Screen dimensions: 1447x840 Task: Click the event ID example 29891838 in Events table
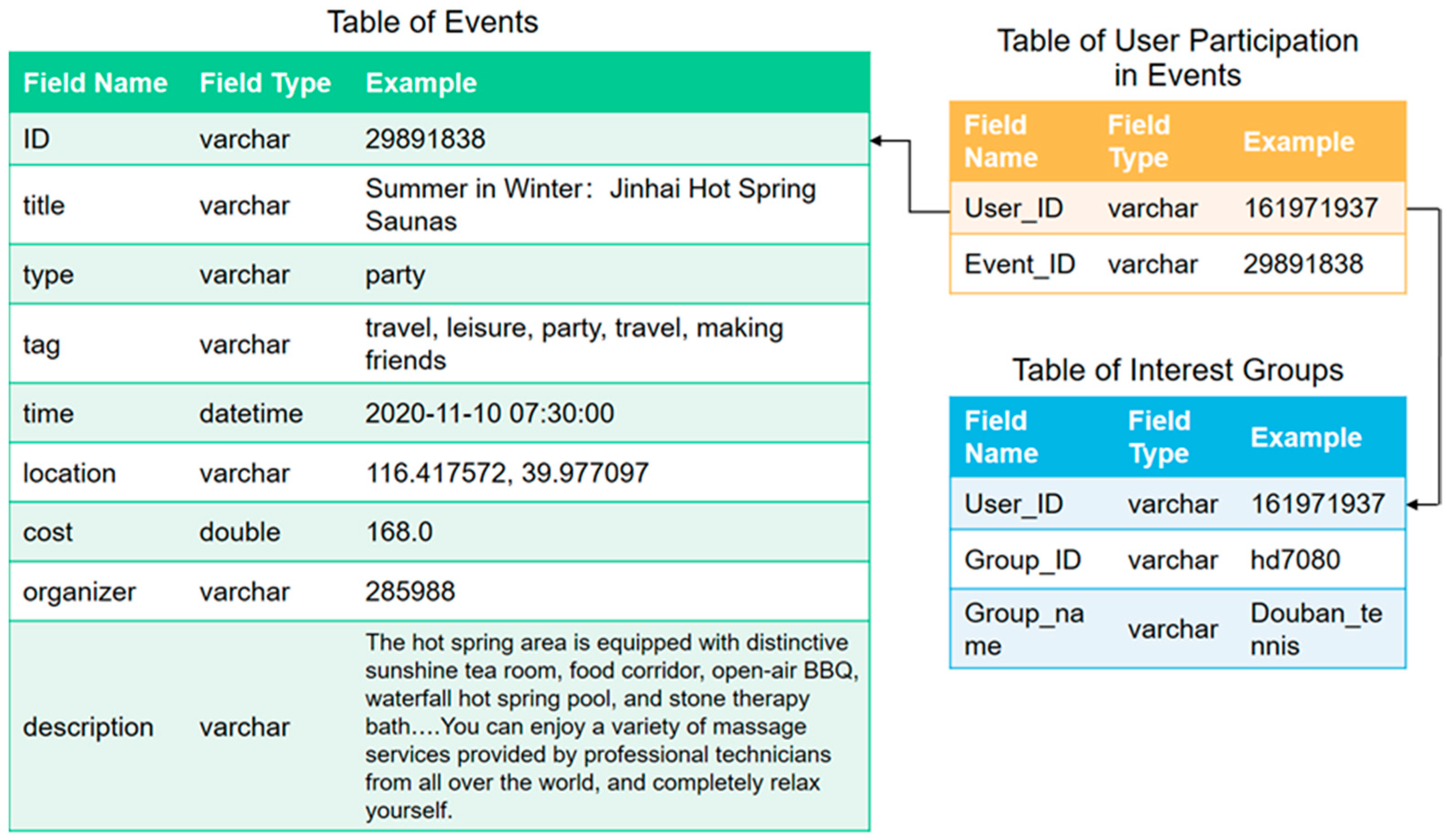point(425,139)
